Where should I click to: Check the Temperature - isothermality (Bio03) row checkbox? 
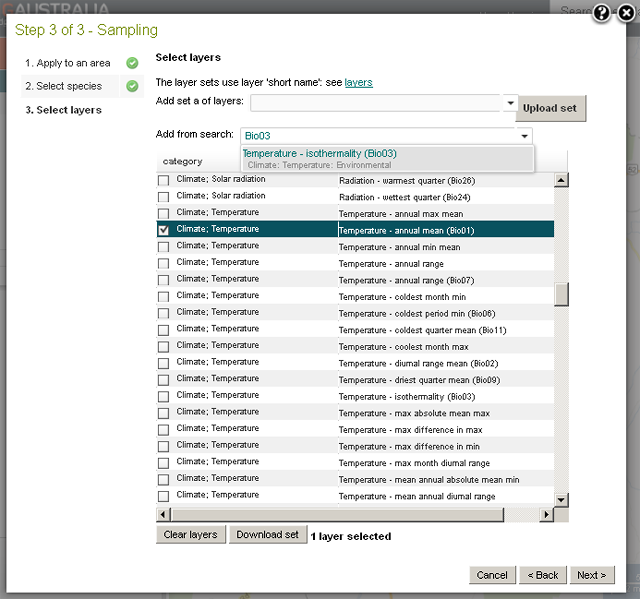(164, 396)
